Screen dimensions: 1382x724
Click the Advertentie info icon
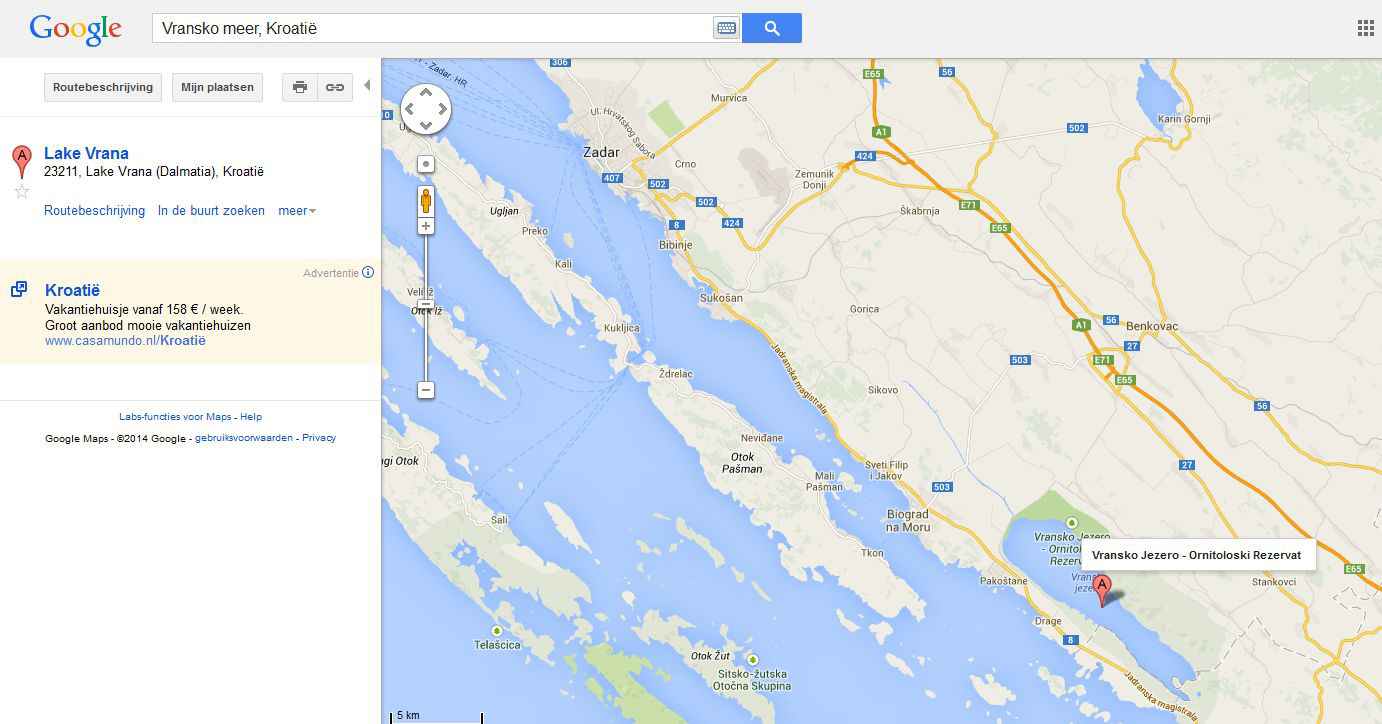tap(368, 272)
